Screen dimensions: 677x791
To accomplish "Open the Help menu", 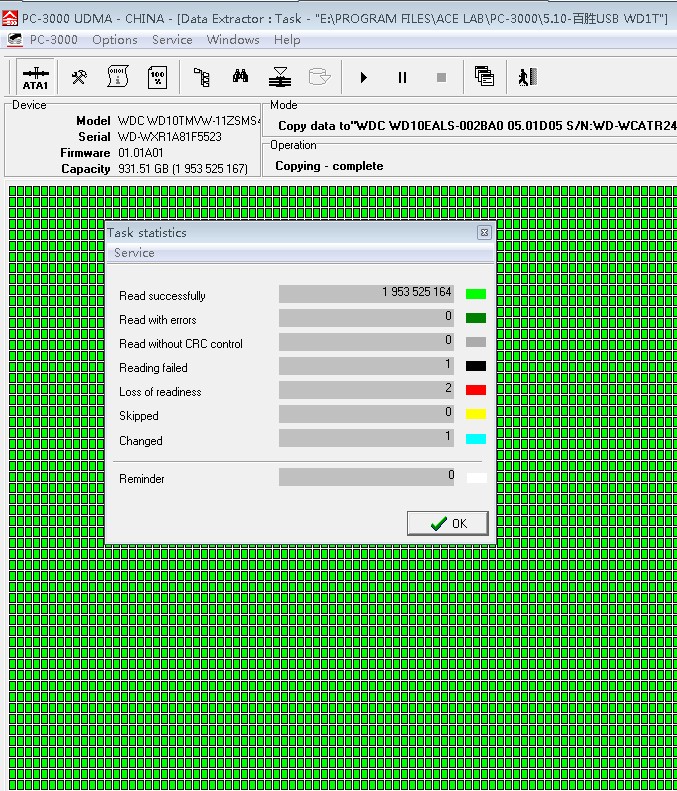I will click(x=287, y=40).
